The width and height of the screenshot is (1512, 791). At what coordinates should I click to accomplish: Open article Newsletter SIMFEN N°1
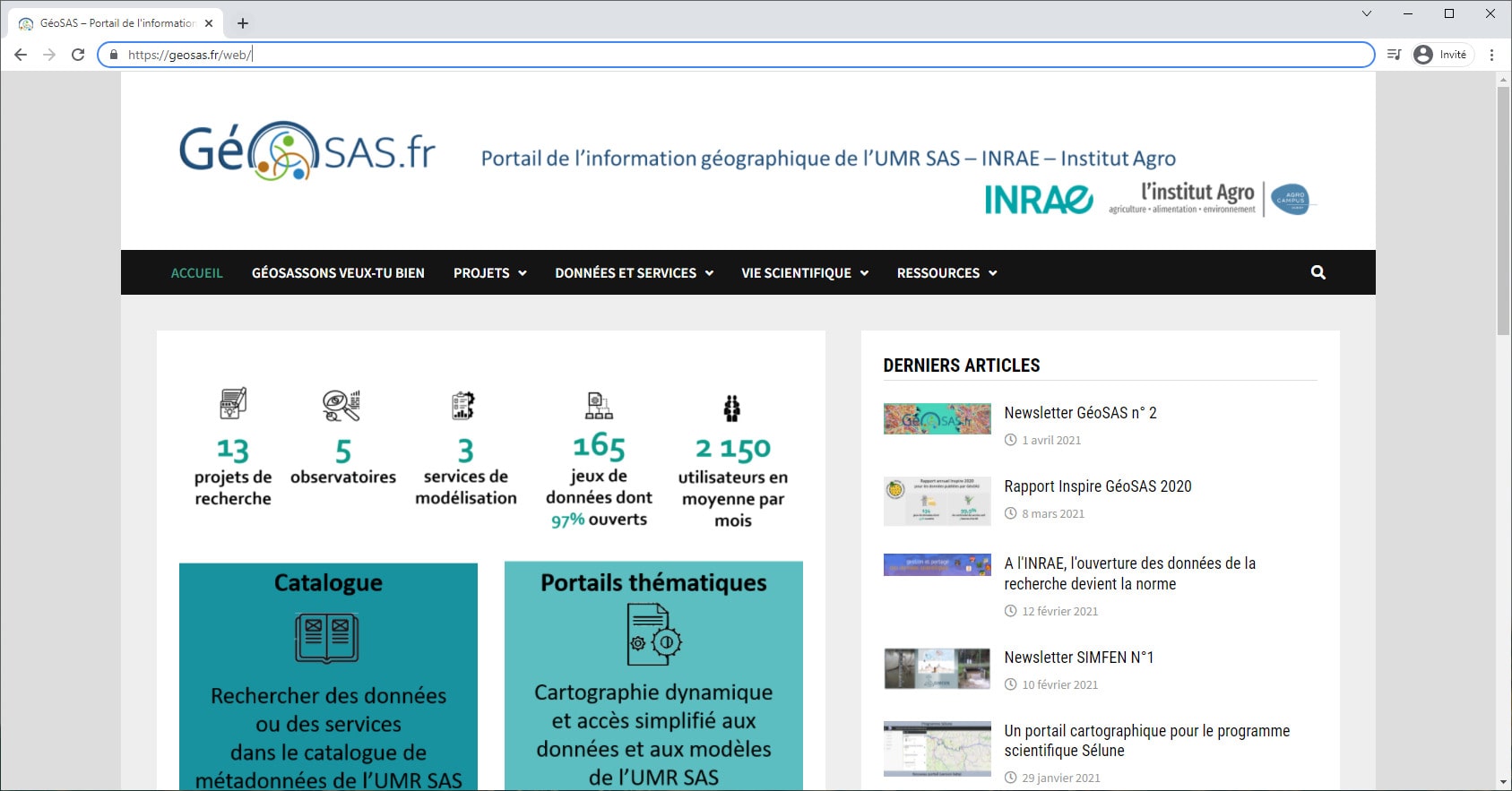pos(1079,658)
